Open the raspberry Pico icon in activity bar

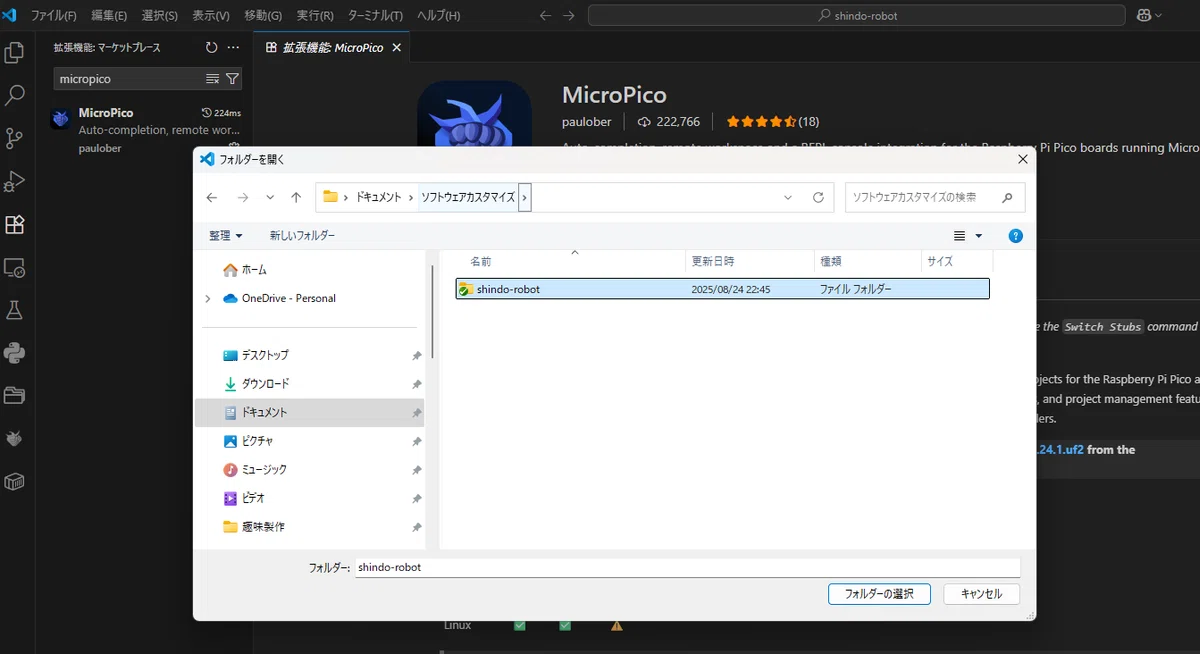15,439
